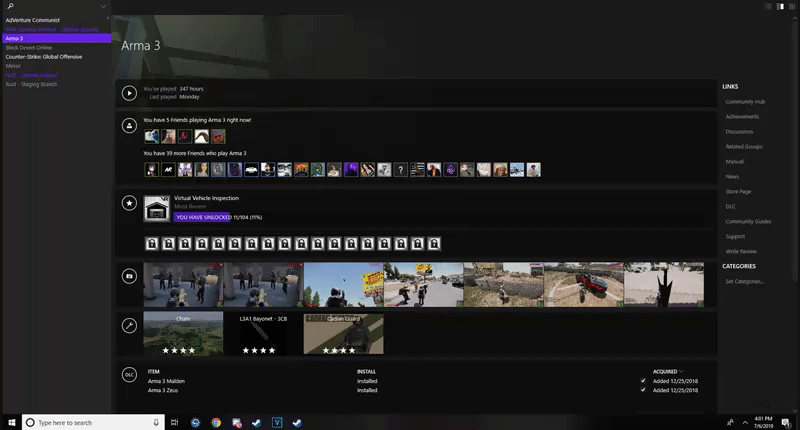Image resolution: width=800 pixels, height=430 pixels.
Task: Click the taskbar microphone icon
Action: pyautogui.click(x=156, y=422)
